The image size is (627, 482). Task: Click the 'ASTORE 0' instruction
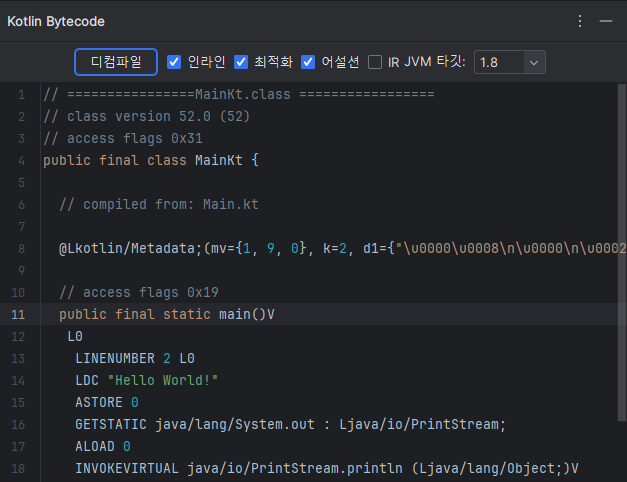coord(107,402)
